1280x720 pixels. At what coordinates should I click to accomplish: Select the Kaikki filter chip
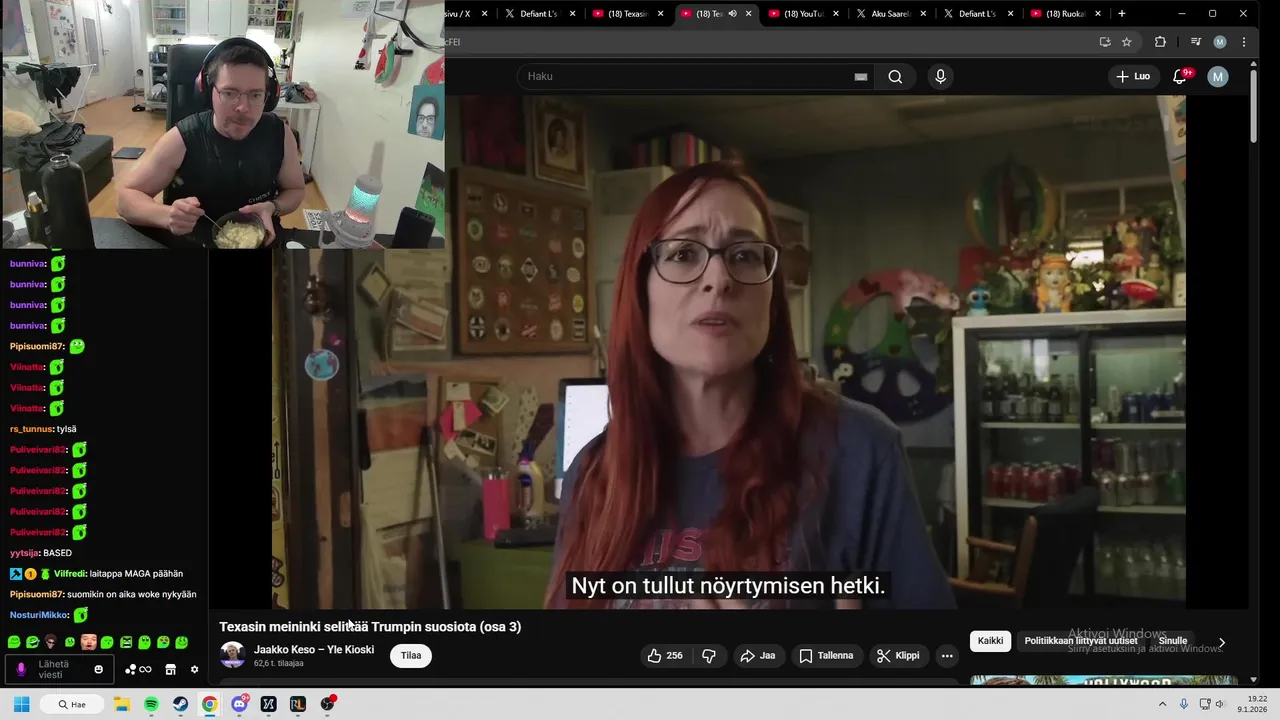coord(990,641)
